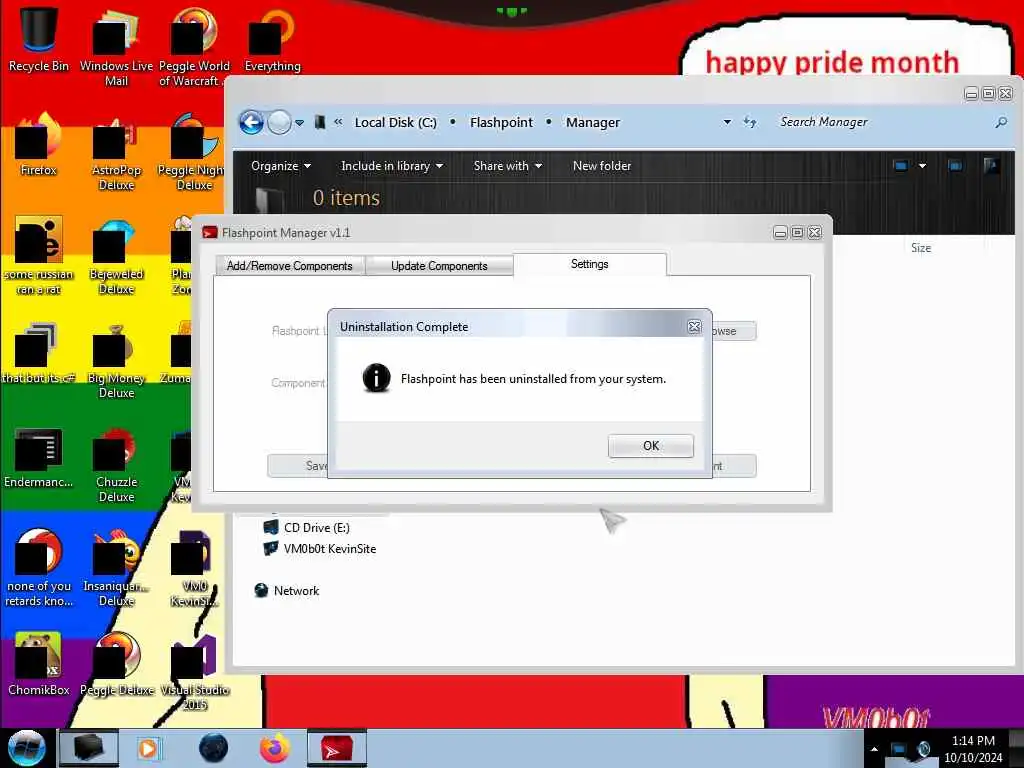Image resolution: width=1024 pixels, height=768 pixels.
Task: Switch to Update Components tab
Action: tap(439, 266)
